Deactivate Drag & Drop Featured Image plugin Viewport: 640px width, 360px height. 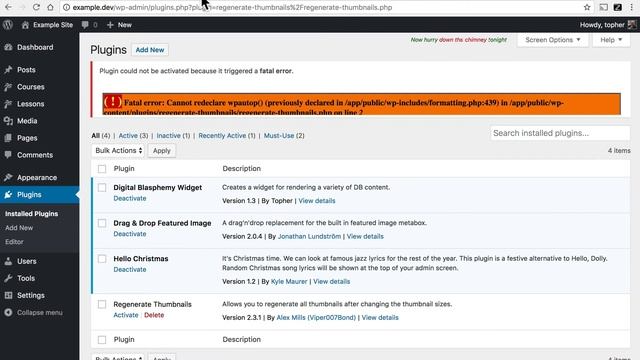pos(130,234)
